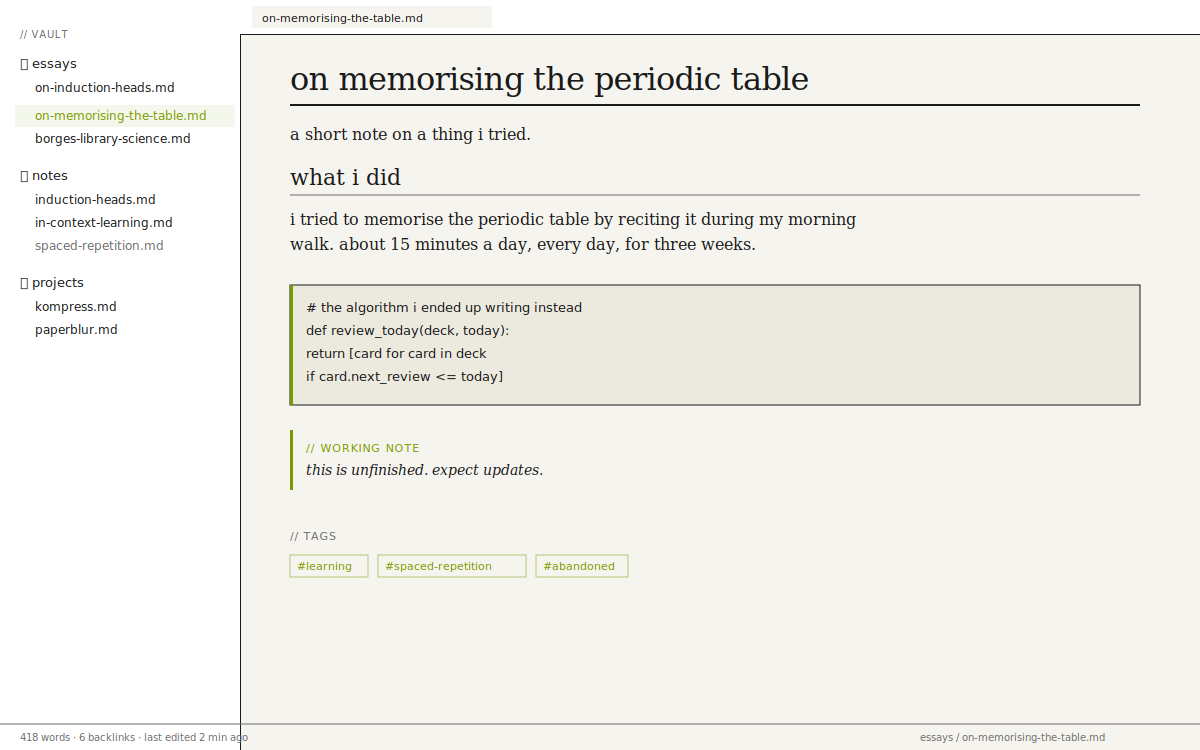Click the essays folder icon
Viewport: 1200px width, 750px height.
[24, 64]
